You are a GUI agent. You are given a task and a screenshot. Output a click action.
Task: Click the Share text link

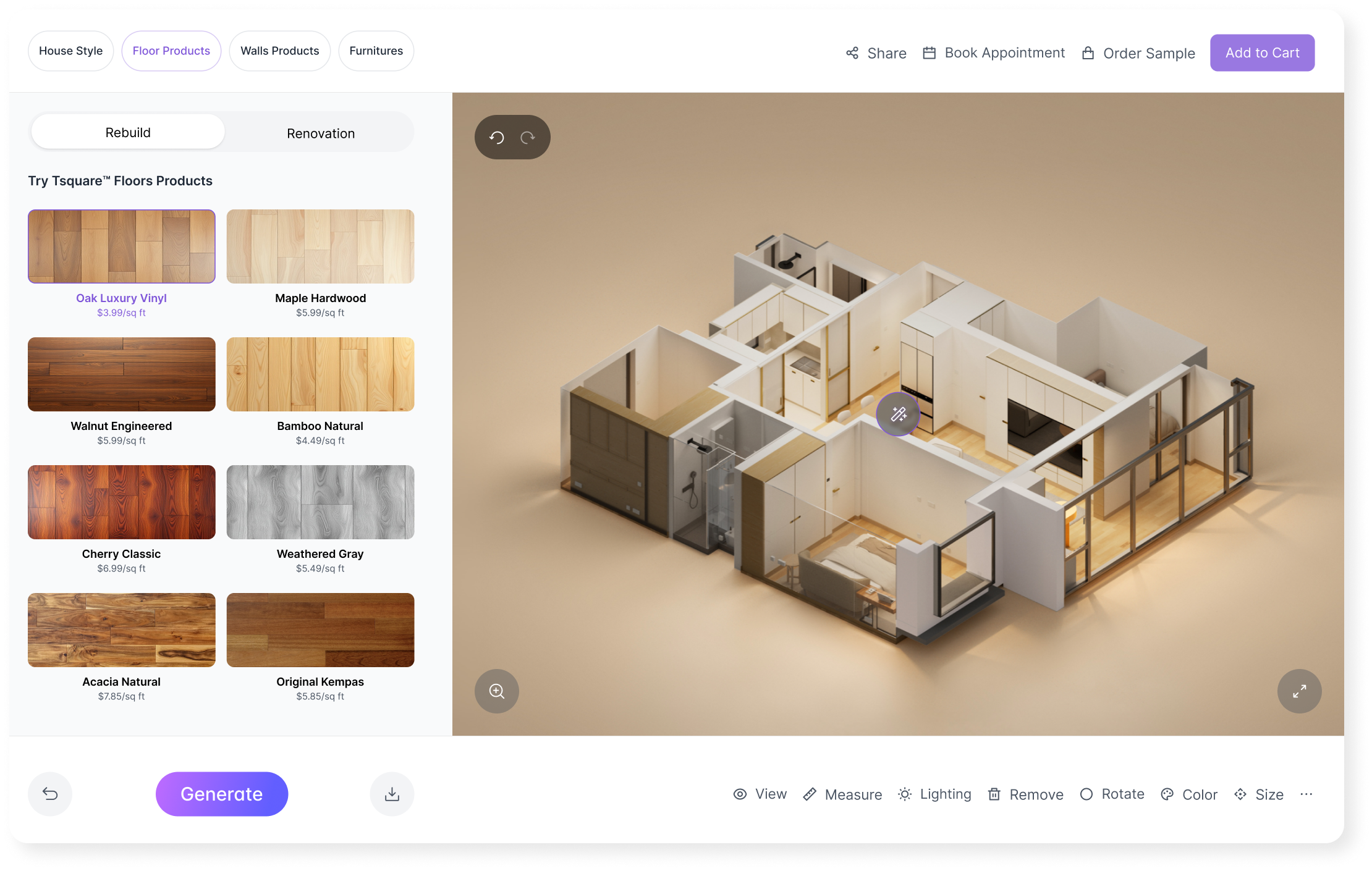pos(887,53)
